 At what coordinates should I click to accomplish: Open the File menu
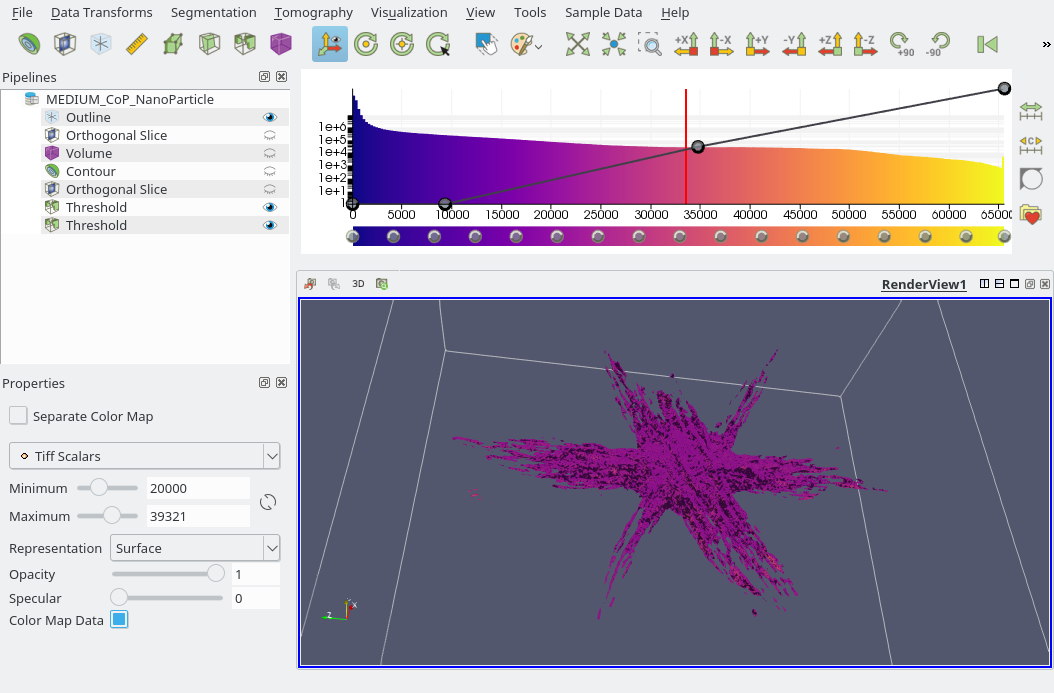[x=22, y=12]
